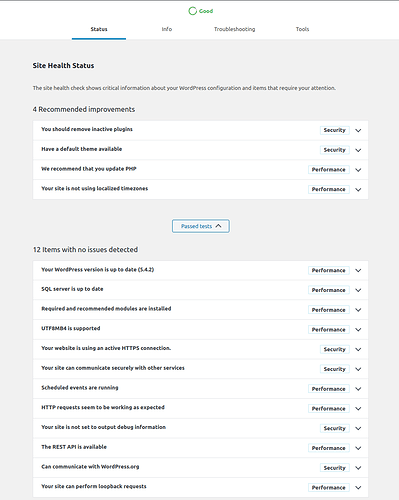Click 'Your site is not using localized timezones'
This screenshot has width=399, height=500.
click(94, 188)
